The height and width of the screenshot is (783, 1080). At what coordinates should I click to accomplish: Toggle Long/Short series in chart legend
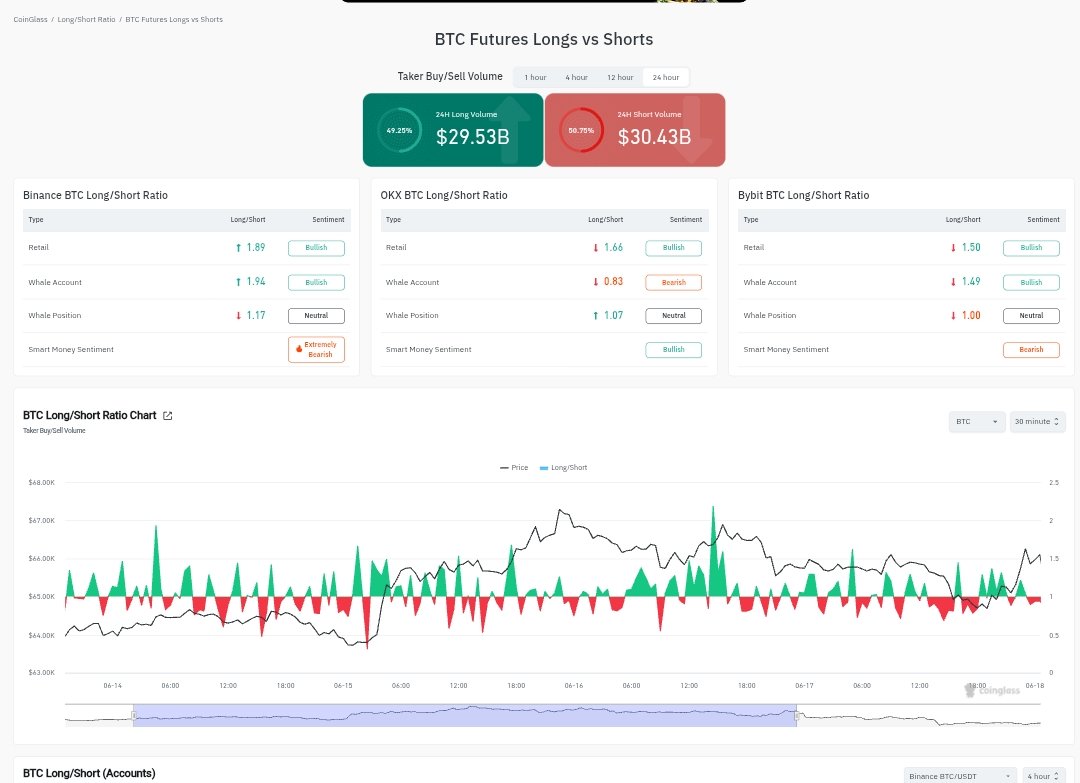(563, 468)
